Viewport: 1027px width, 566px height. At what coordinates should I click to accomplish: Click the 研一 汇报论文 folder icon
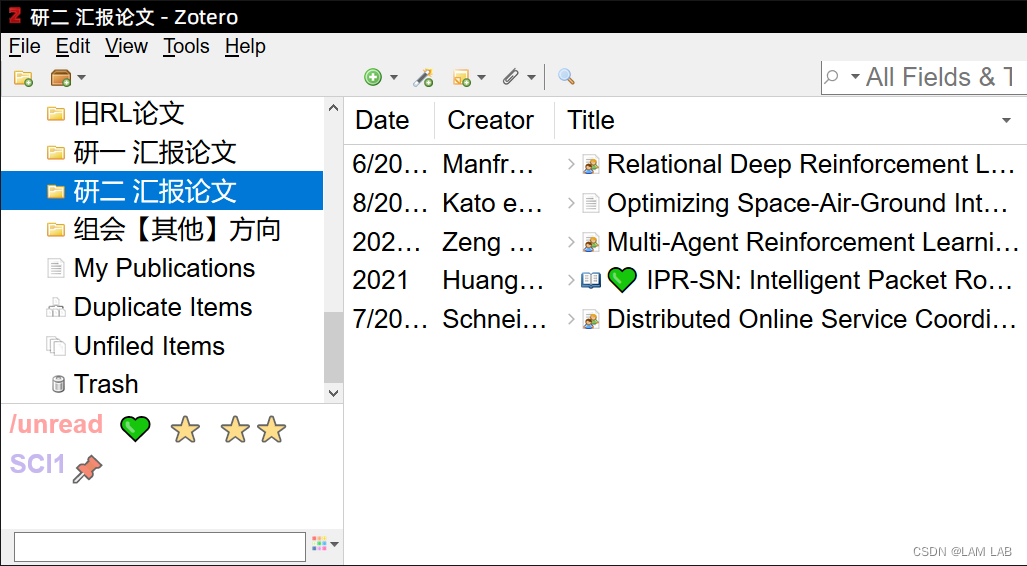pyautogui.click(x=56, y=153)
